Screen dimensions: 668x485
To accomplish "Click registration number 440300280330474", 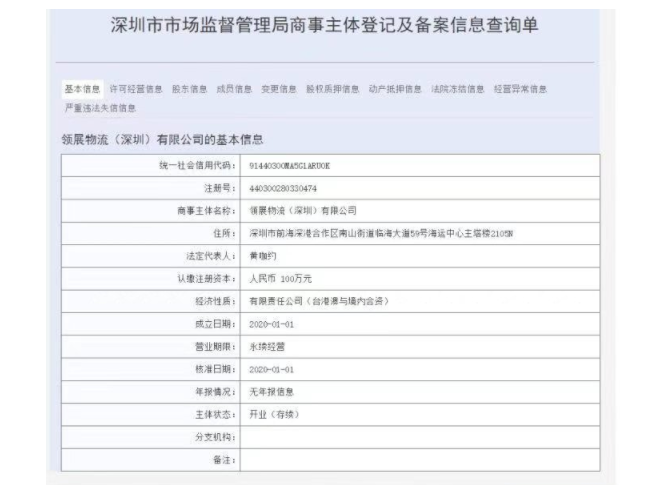I will (288, 188).
